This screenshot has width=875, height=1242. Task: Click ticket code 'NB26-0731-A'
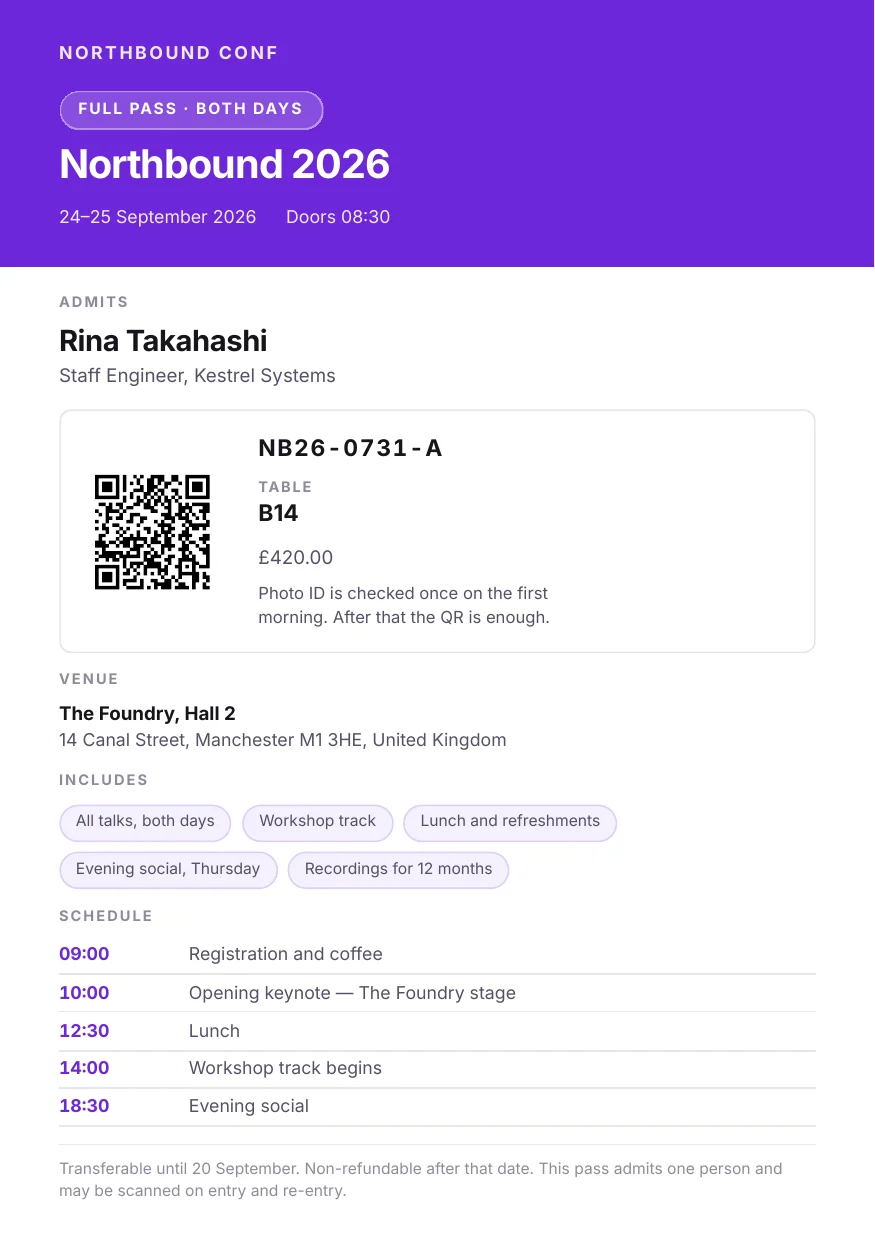point(350,448)
